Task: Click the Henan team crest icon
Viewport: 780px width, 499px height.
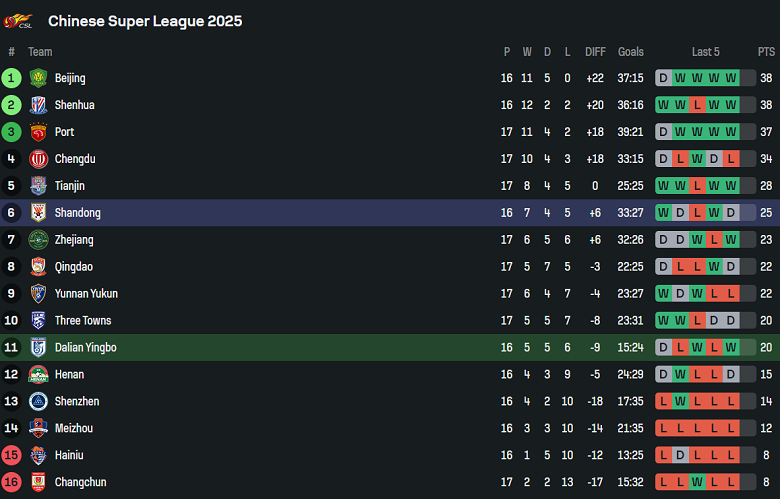Action: [x=38, y=375]
